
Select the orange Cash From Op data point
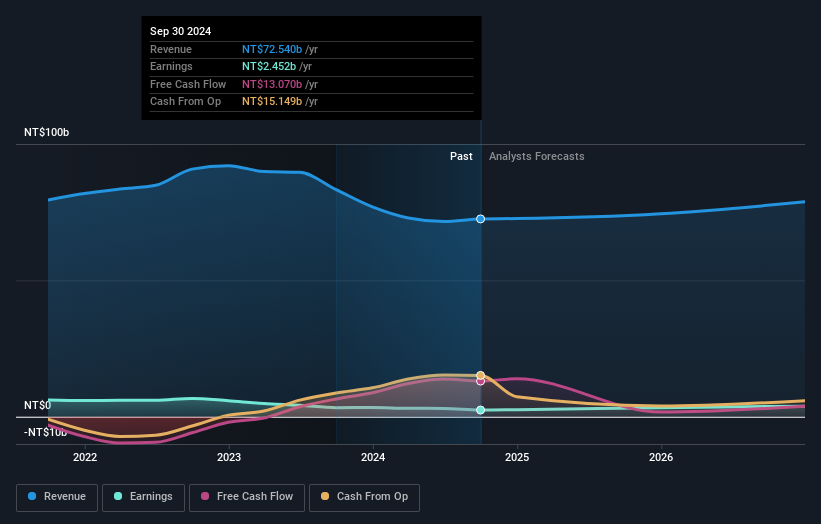click(x=480, y=375)
